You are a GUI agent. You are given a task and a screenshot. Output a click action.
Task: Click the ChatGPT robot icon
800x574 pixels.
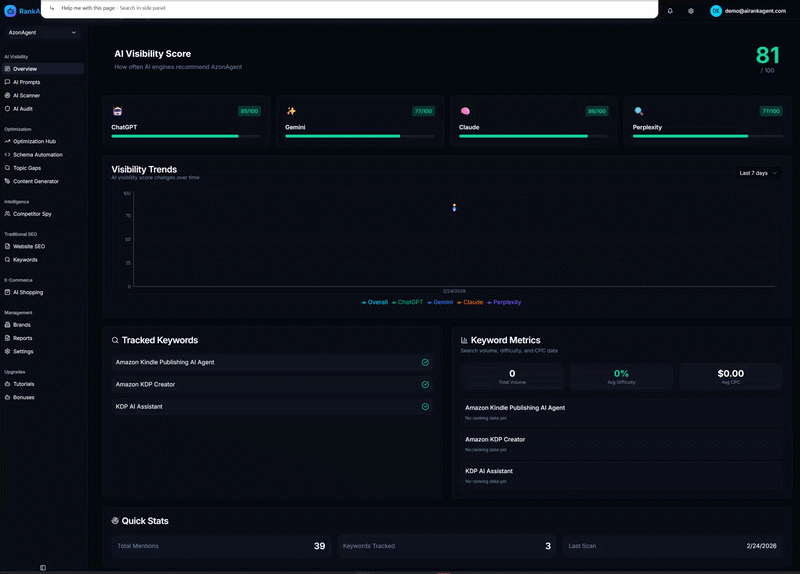(x=118, y=111)
